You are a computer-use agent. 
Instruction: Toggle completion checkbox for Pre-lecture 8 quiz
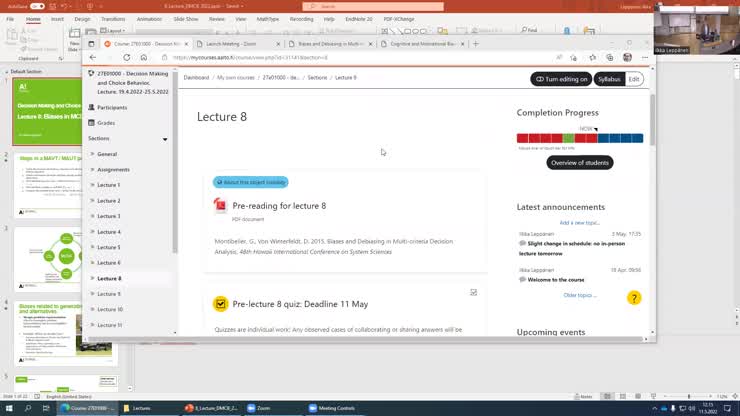[x=473, y=293]
